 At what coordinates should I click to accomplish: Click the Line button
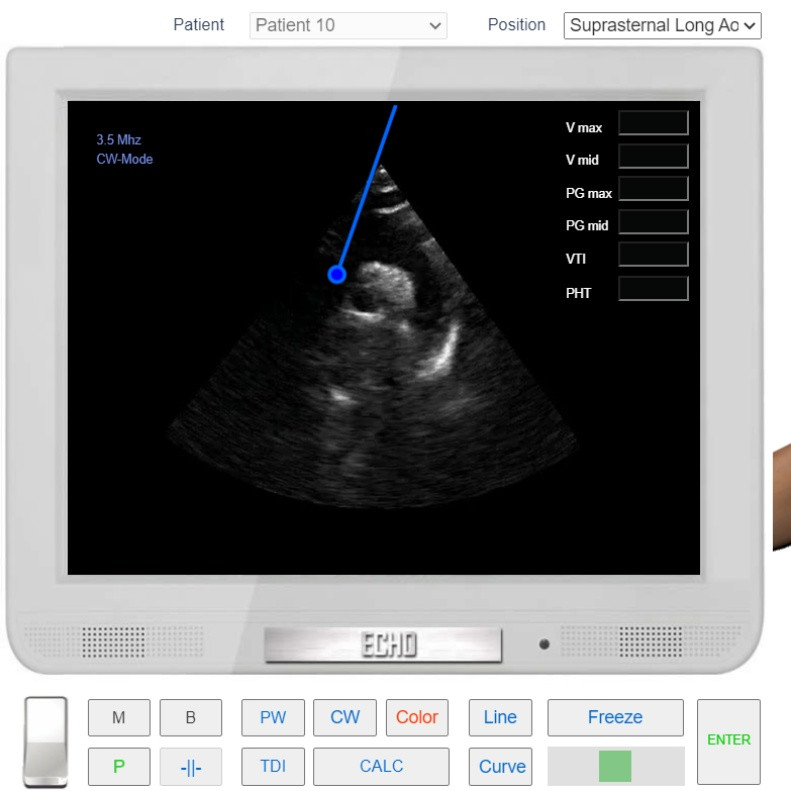click(500, 717)
